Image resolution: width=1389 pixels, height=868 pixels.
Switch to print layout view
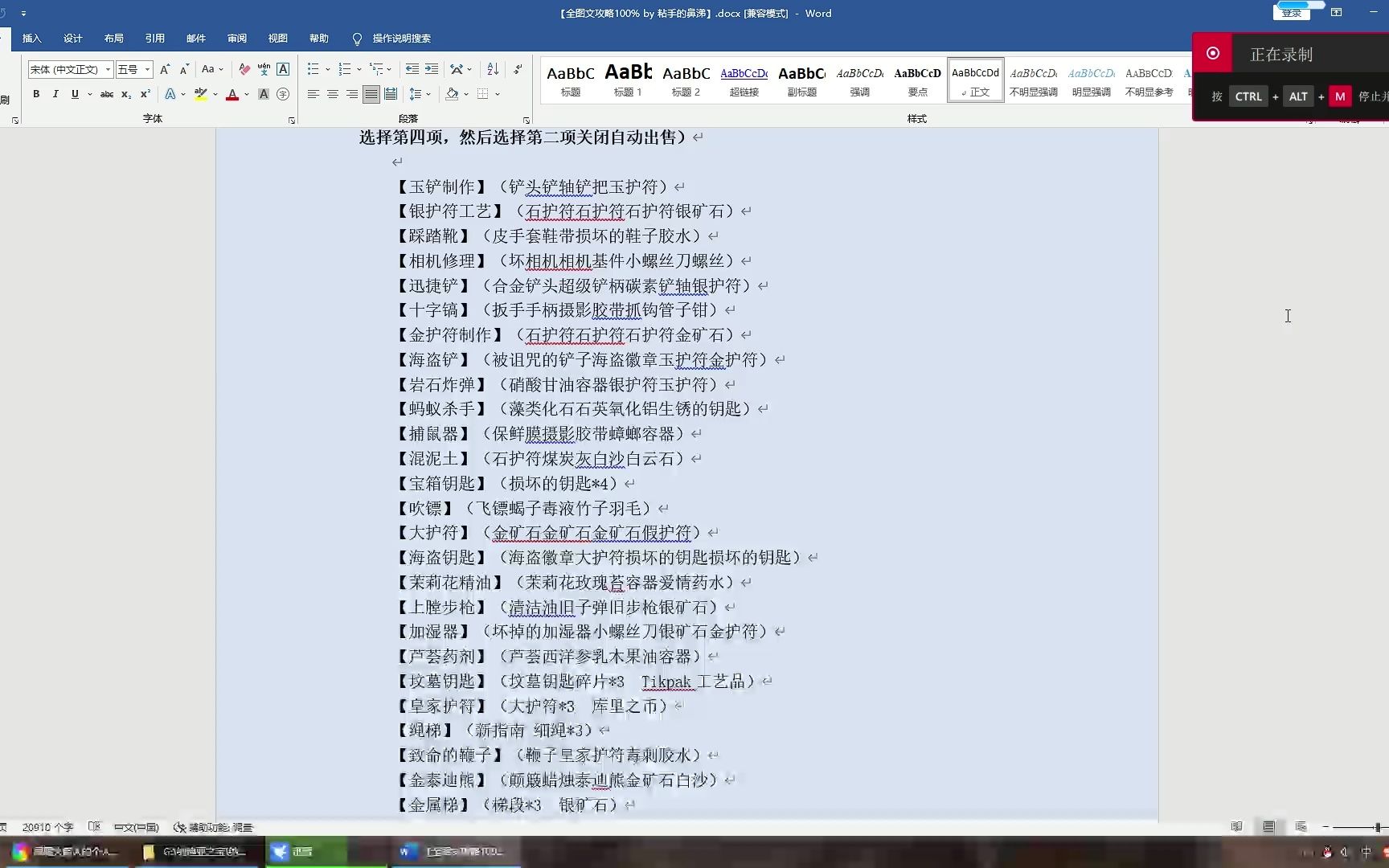1268,827
